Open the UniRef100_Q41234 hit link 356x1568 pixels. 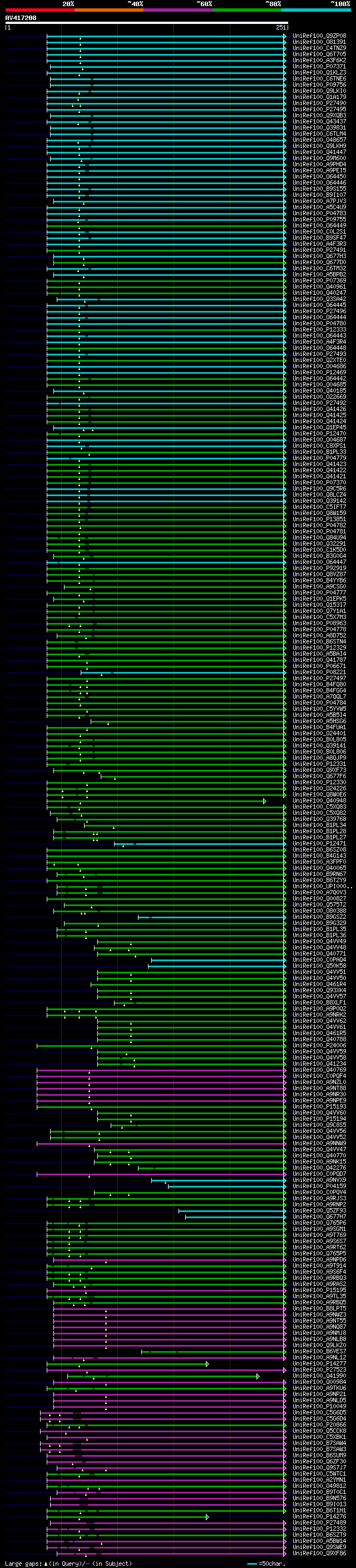(x=319, y=1064)
